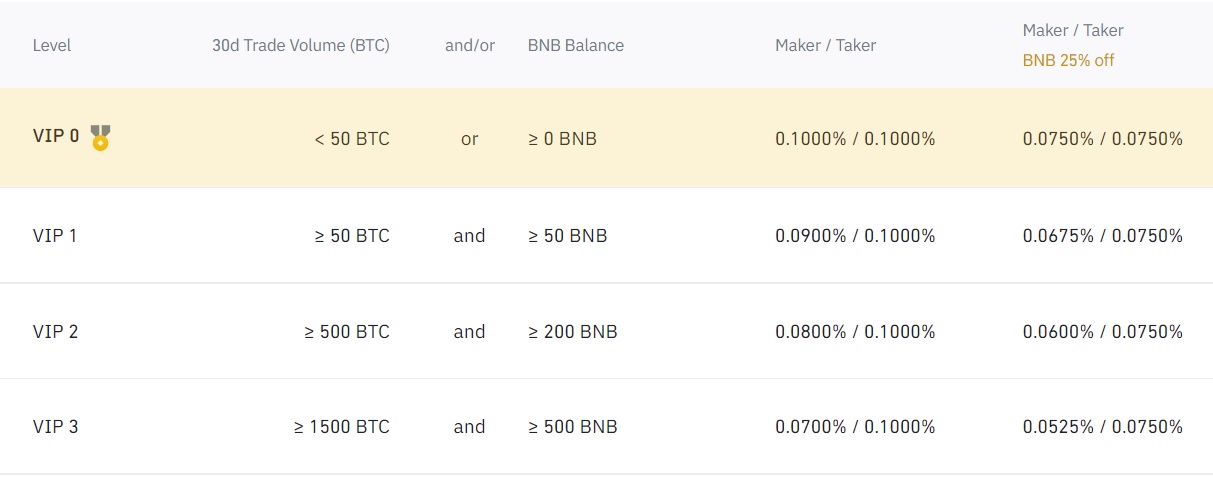The image size is (1213, 477).
Task: Click the 30d Trade Volume (BTC) header
Action: click(x=300, y=45)
